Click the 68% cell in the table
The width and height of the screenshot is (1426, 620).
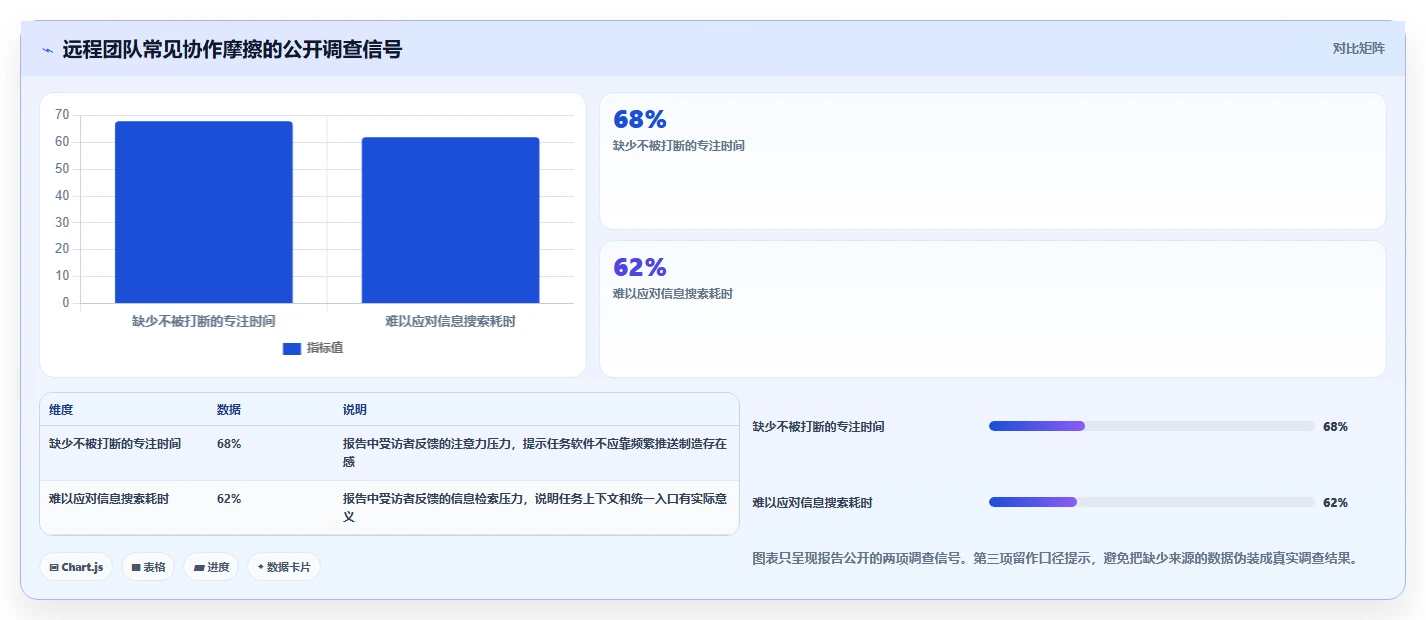[x=229, y=443]
